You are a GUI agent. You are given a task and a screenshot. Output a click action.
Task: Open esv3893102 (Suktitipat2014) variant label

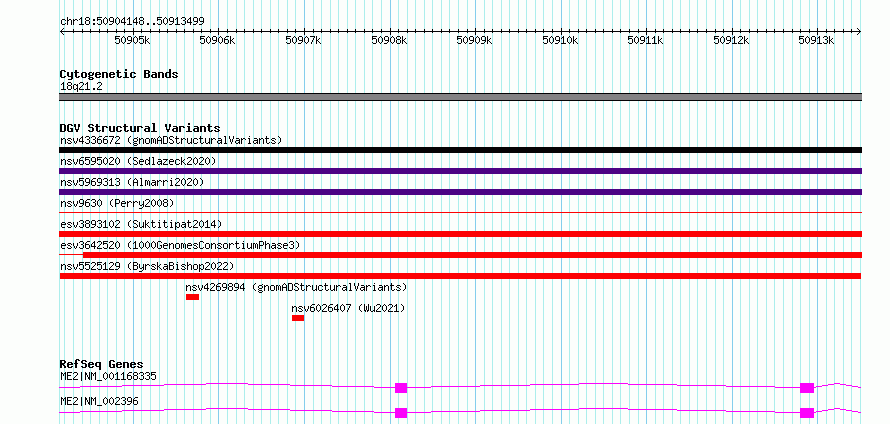(141, 224)
